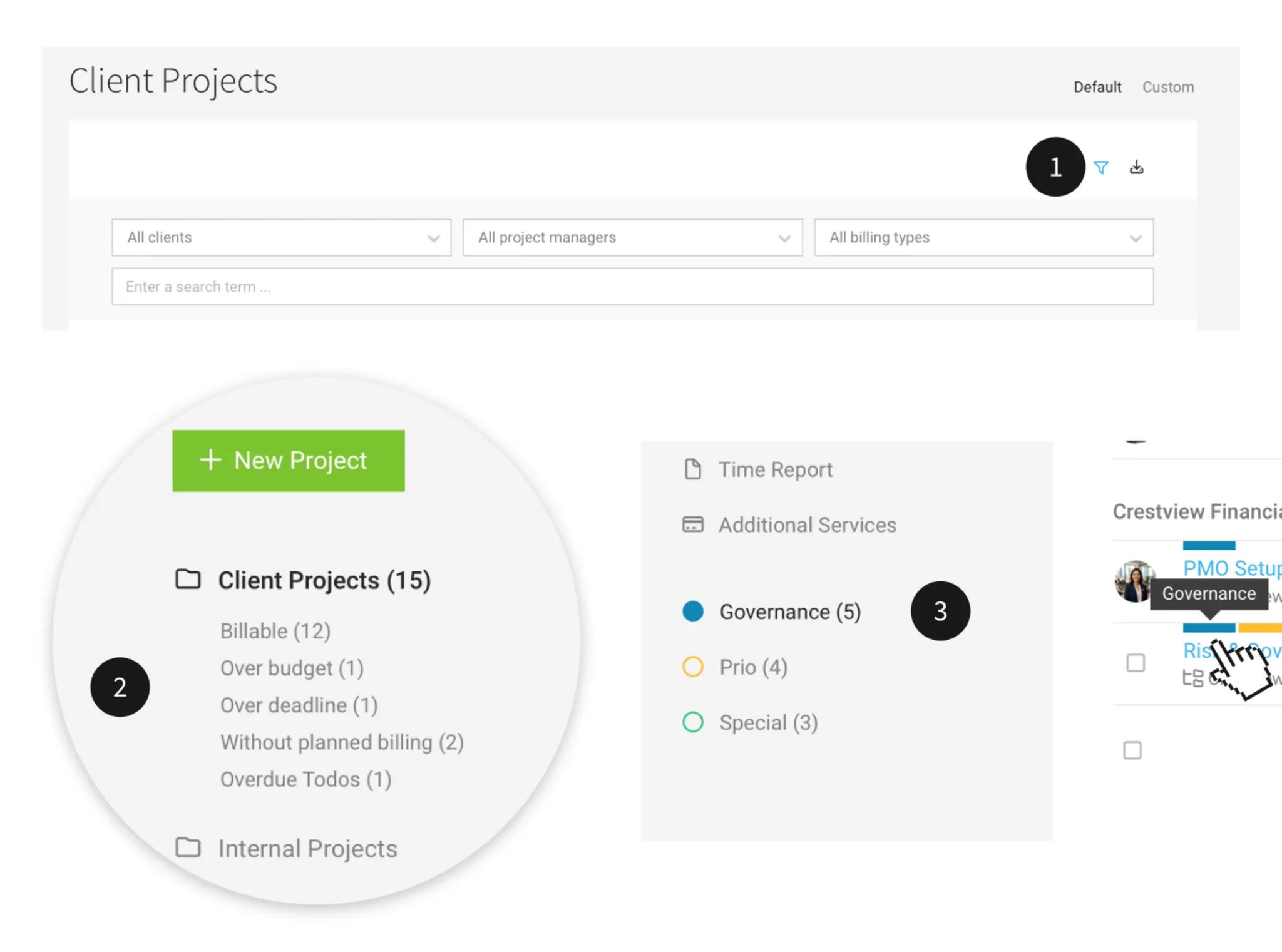Select the Special (3) label
Screen dimensions: 1282x952
click(x=769, y=722)
